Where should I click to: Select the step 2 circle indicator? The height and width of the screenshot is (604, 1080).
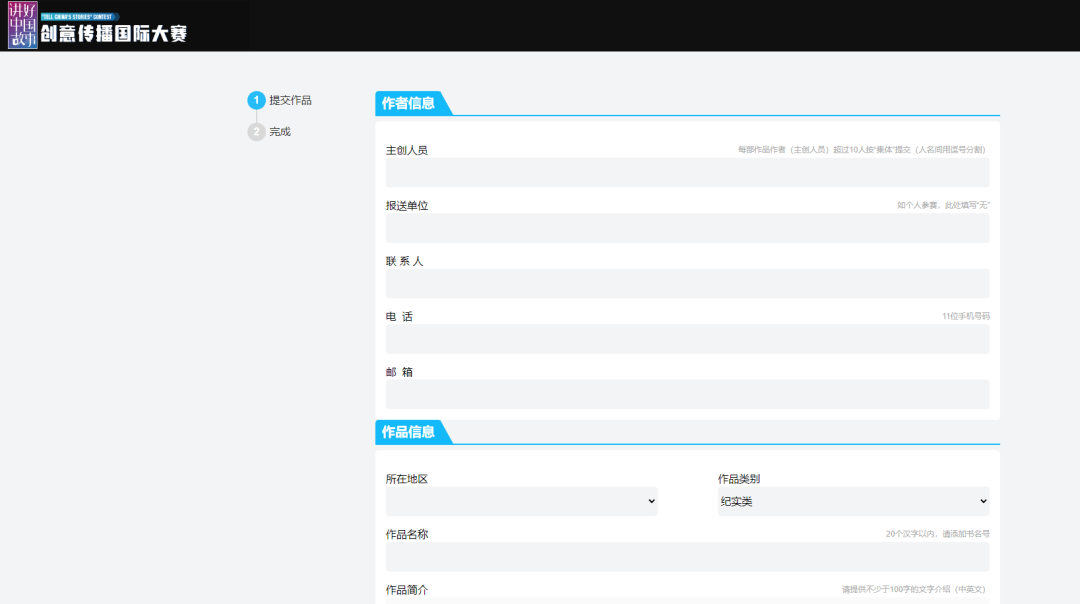[256, 132]
